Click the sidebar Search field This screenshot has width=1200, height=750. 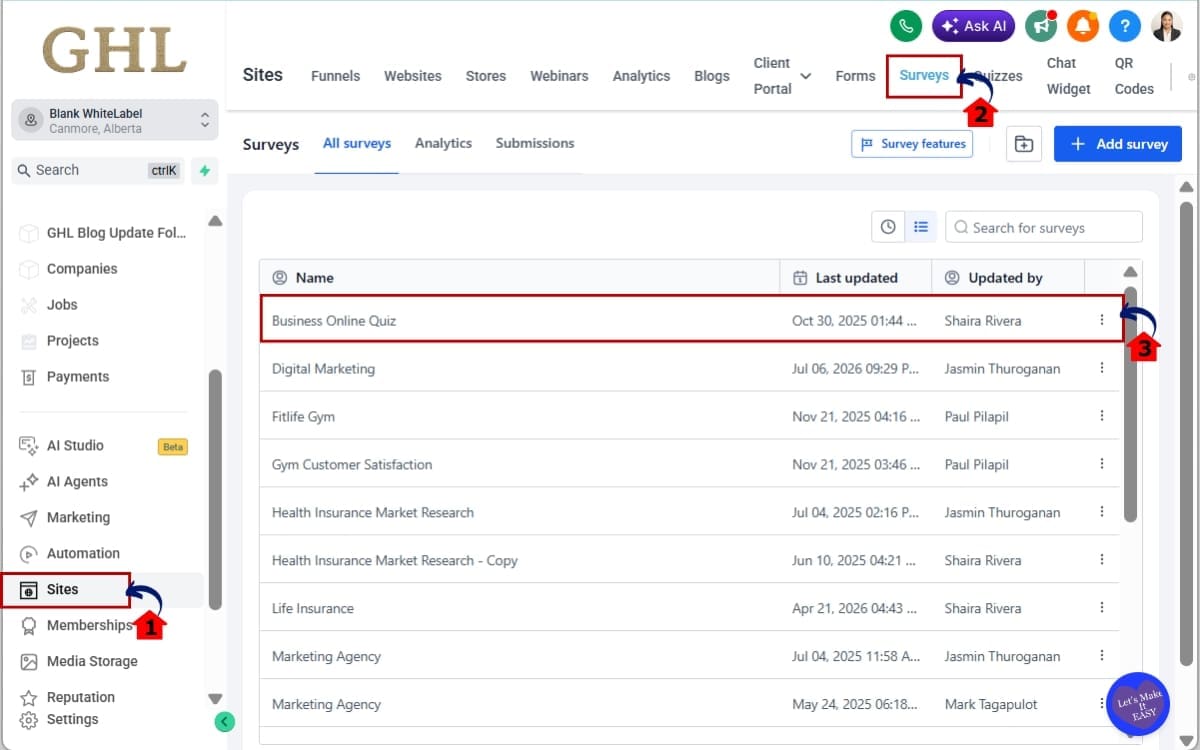(99, 170)
